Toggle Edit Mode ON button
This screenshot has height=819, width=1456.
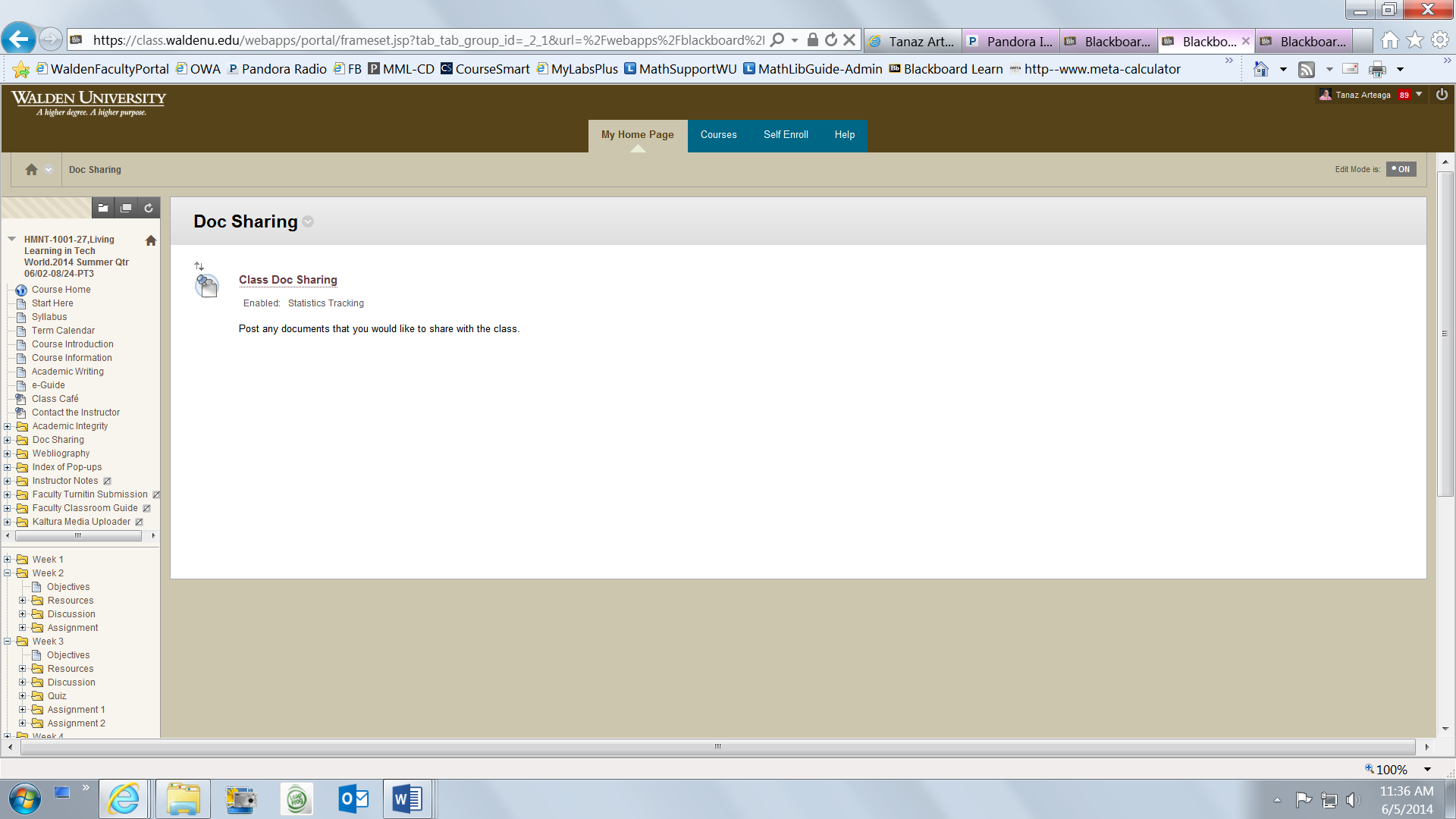tap(1401, 169)
